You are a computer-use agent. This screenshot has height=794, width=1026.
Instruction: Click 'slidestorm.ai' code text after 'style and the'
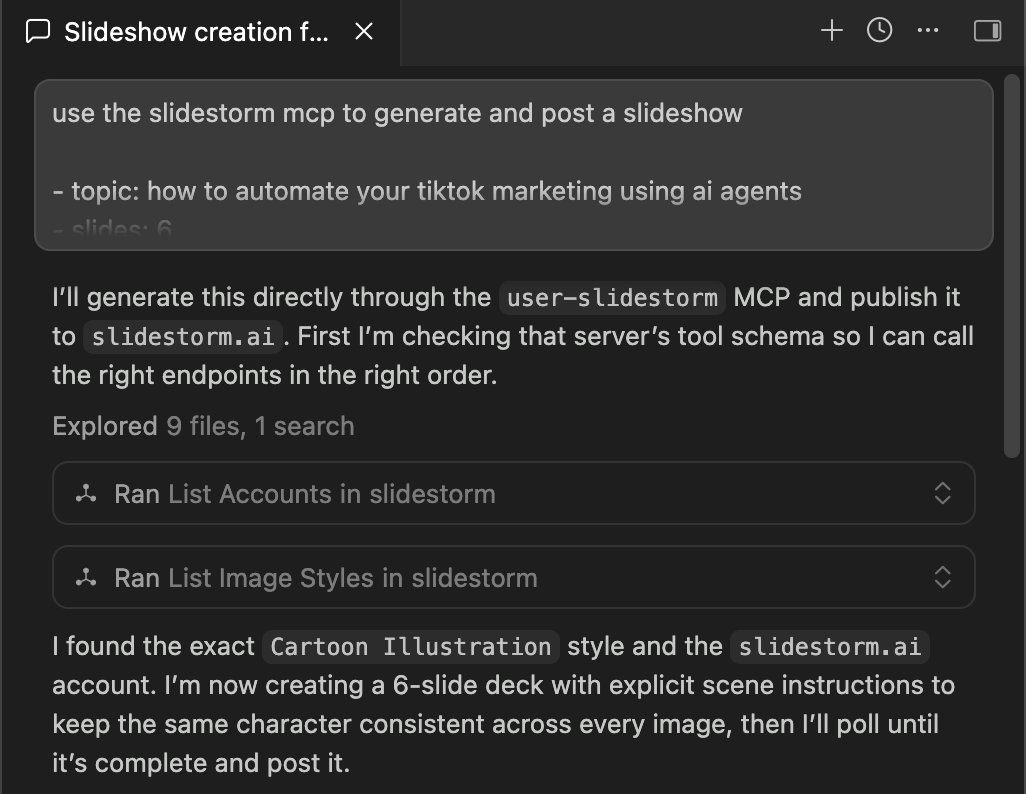coord(830,647)
